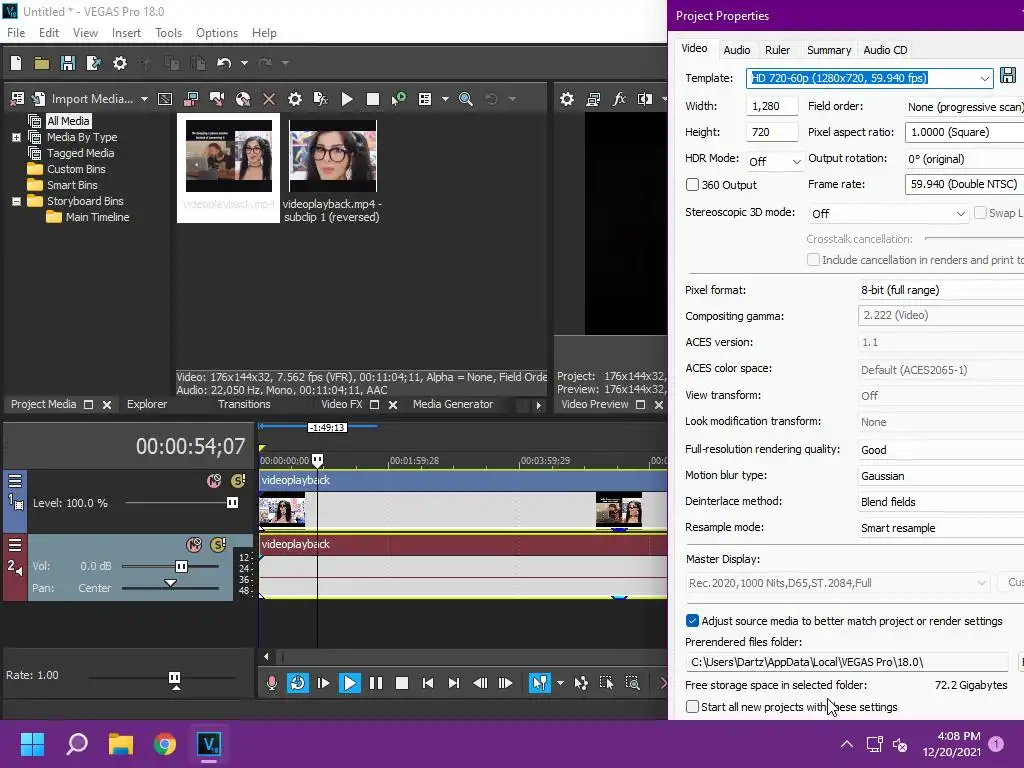Open Media Properties gear in Project Media toolbar
This screenshot has width=1024, height=768.
pos(295,99)
